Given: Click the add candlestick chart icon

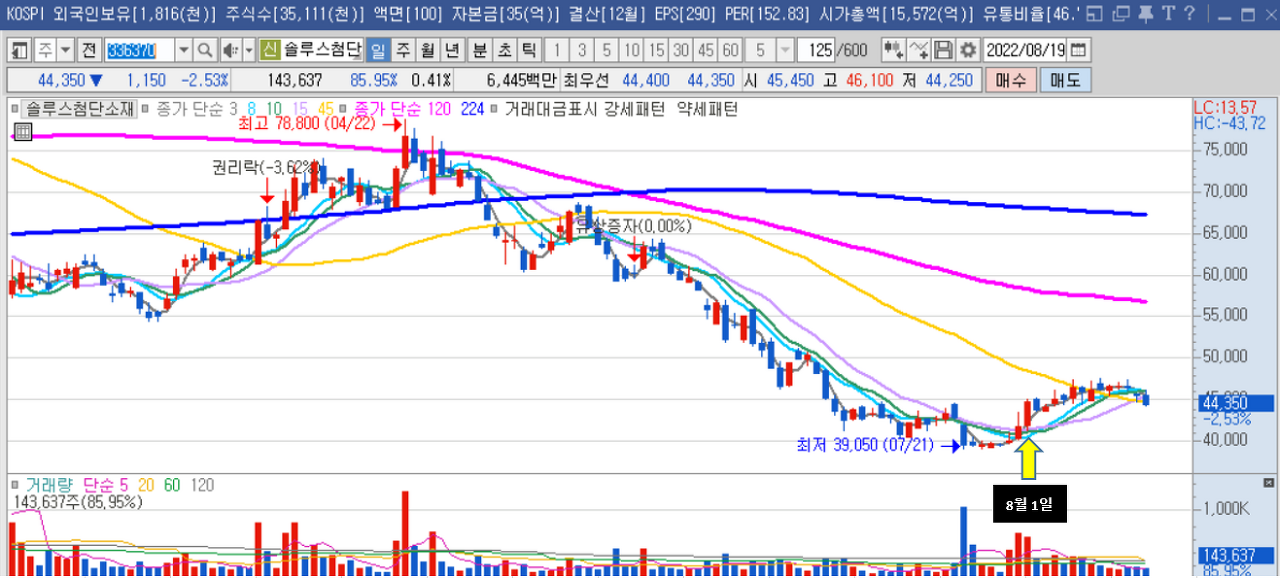Looking at the screenshot, I should (894, 50).
